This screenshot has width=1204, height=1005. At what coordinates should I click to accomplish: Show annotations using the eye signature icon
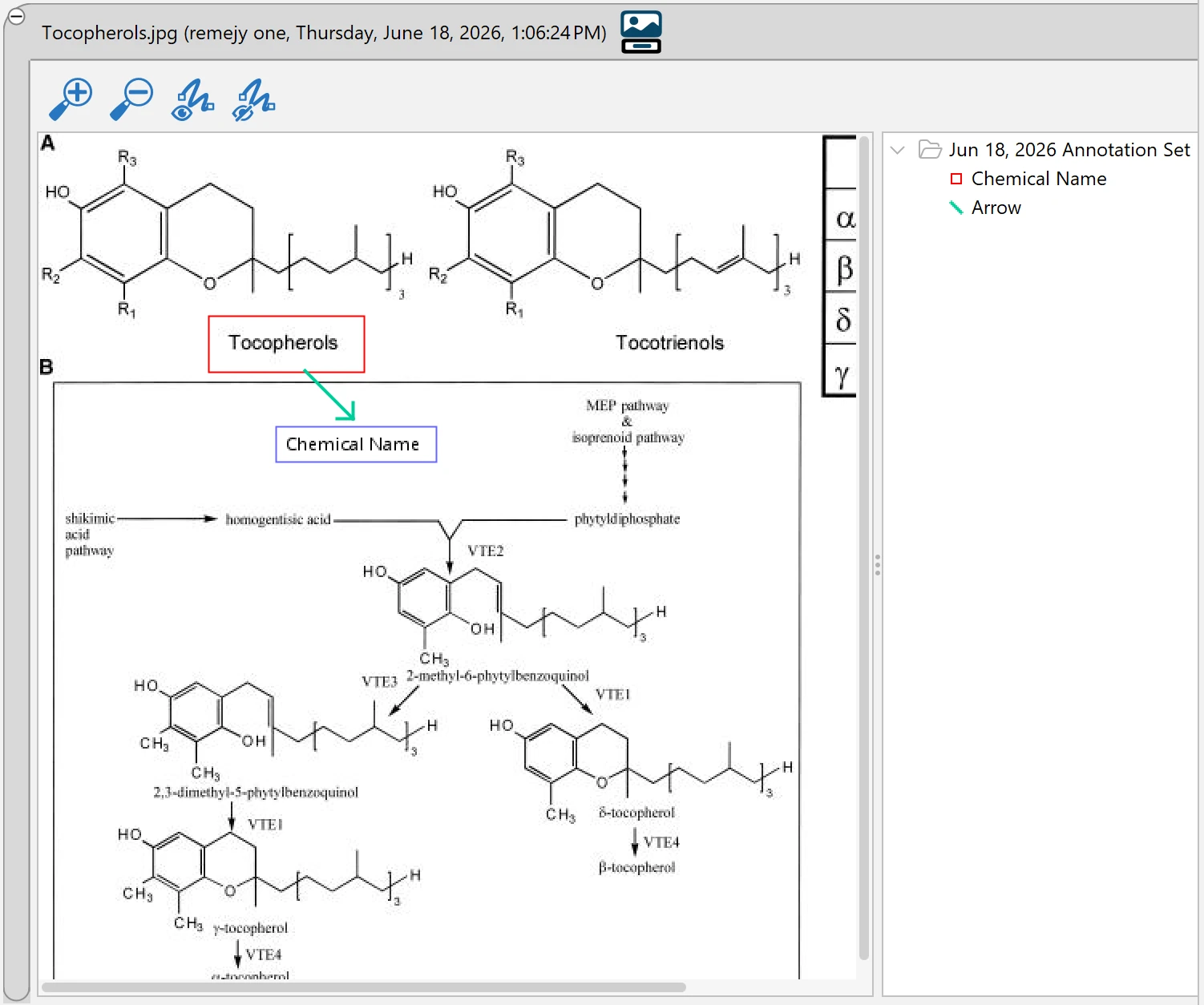pos(192,99)
